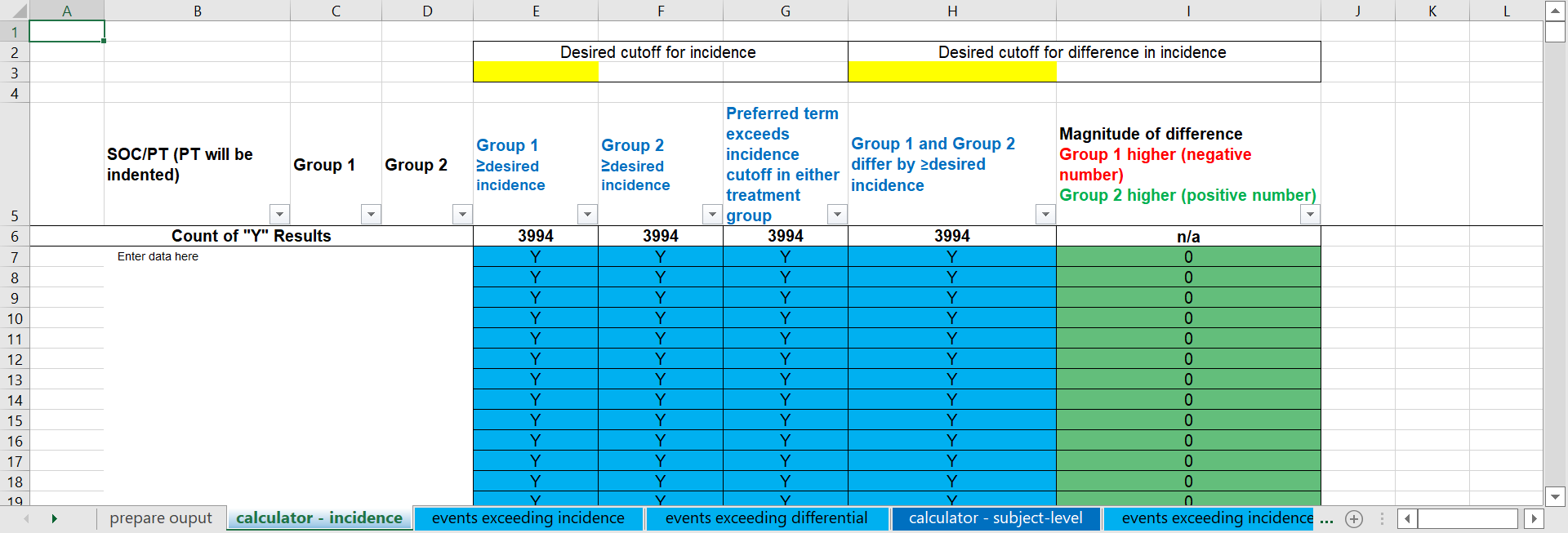
Task: Open the Group 1 column filter dropdown
Action: 371,215
